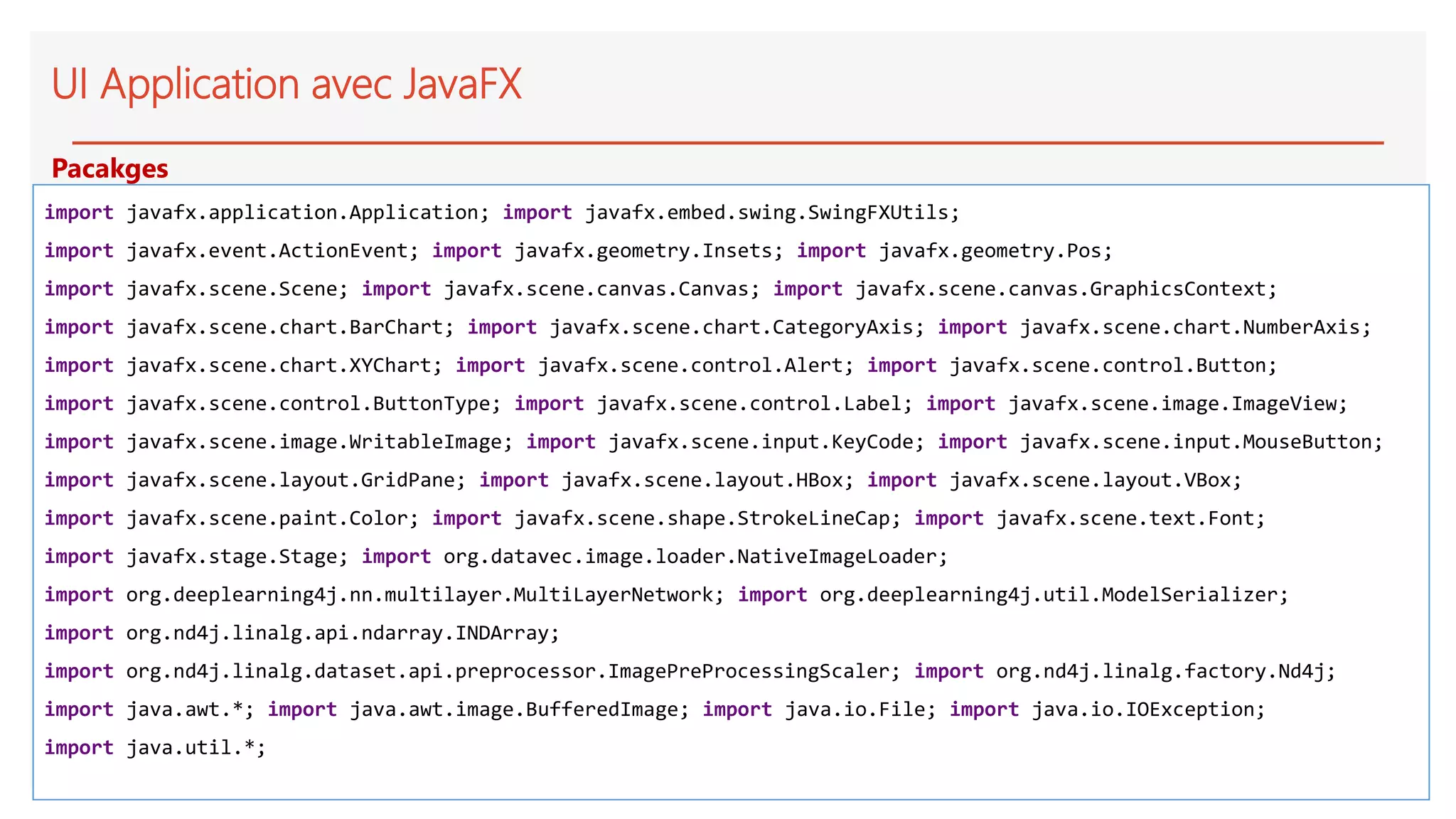This screenshot has width=1456, height=819.
Task: Click 'javafx.scene.chart.BarChart;' import
Action: 291,328
